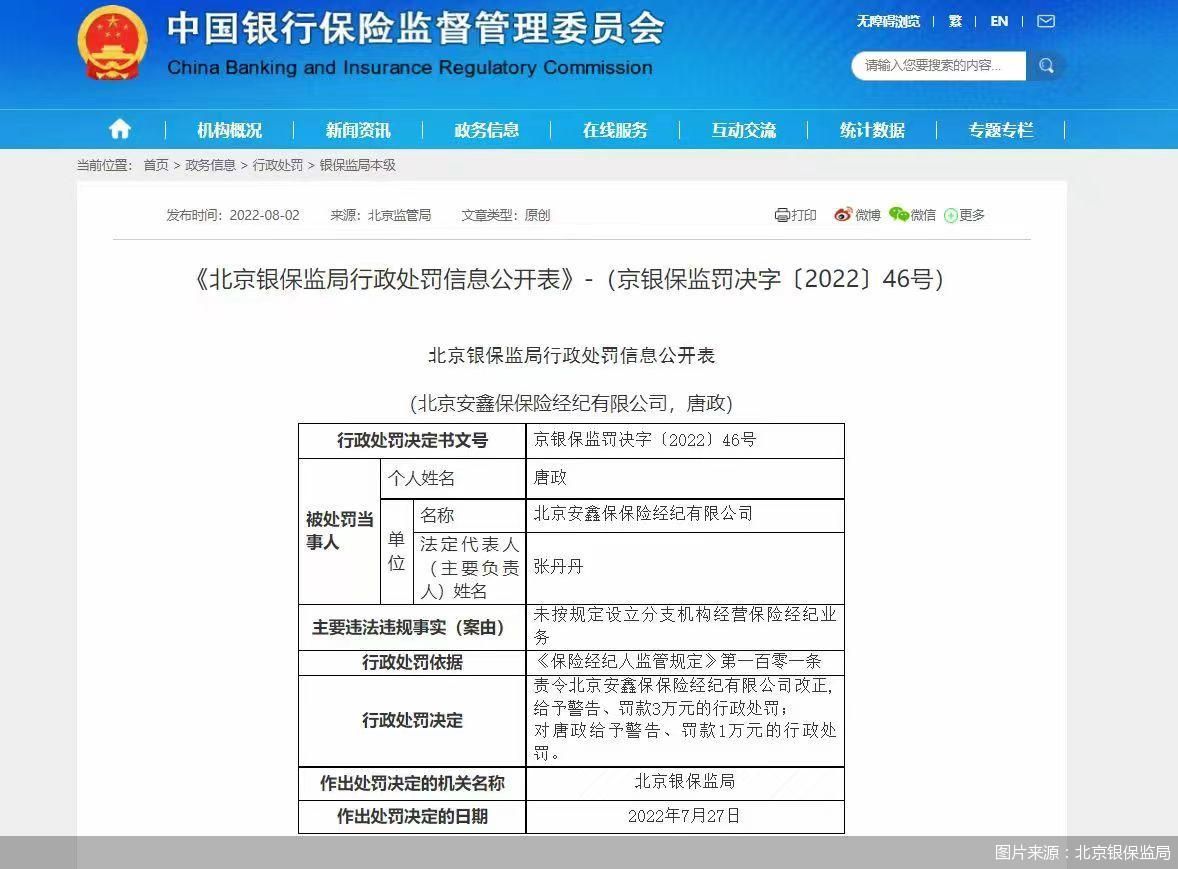The image size is (1178, 869).
Task: Click the label 法定代表人（主要负责人）姓名
Action: pos(470,568)
